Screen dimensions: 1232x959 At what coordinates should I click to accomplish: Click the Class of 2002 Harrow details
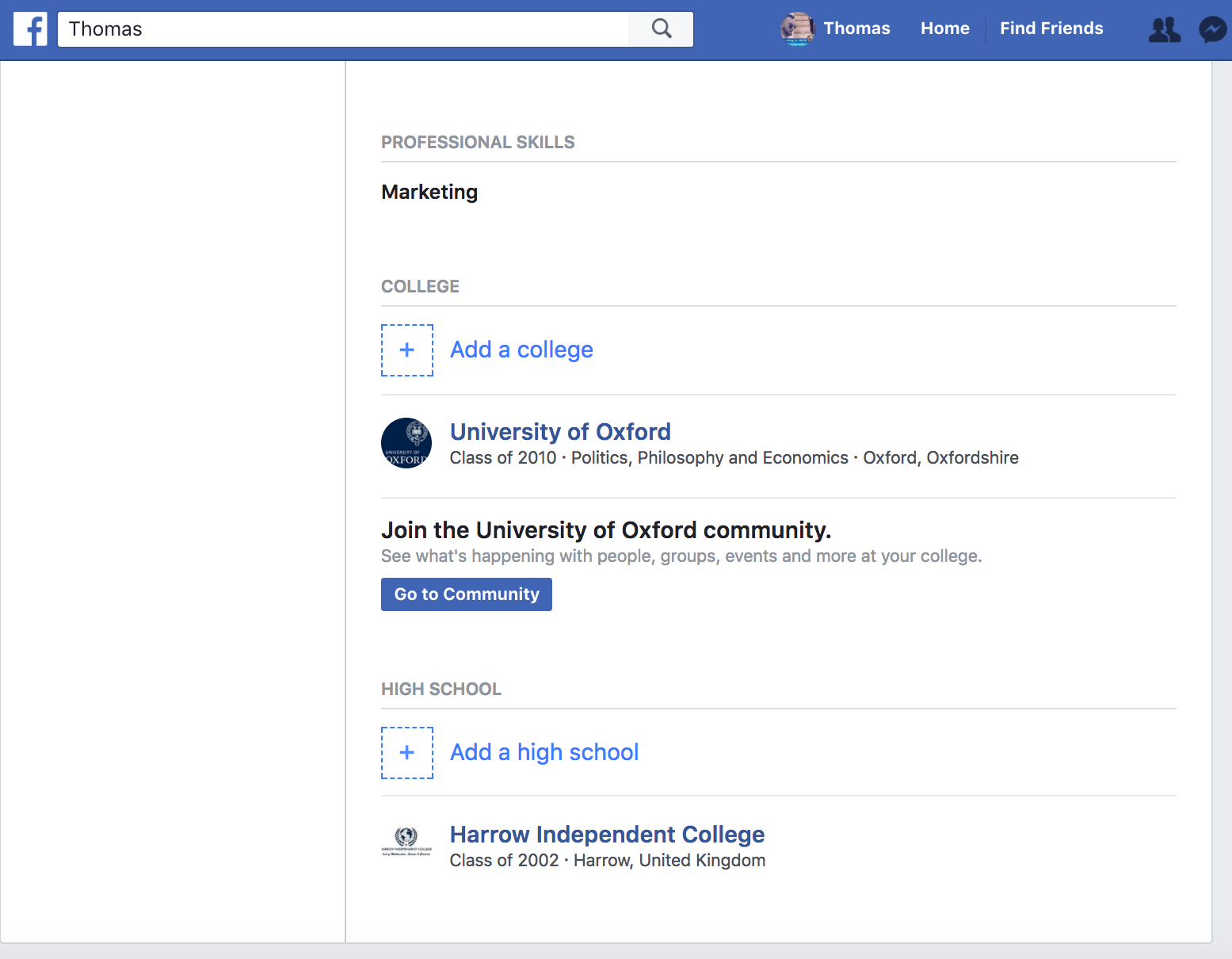[x=608, y=861]
